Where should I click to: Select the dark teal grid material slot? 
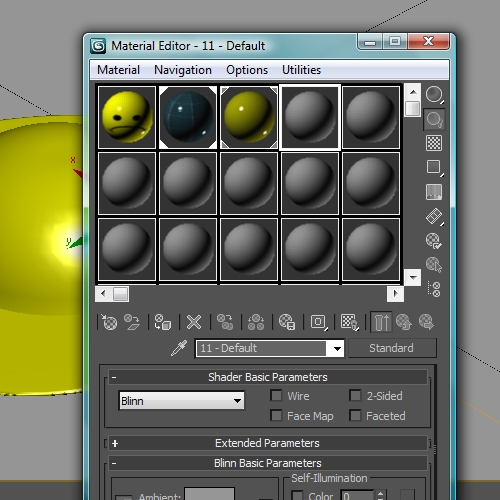188,117
